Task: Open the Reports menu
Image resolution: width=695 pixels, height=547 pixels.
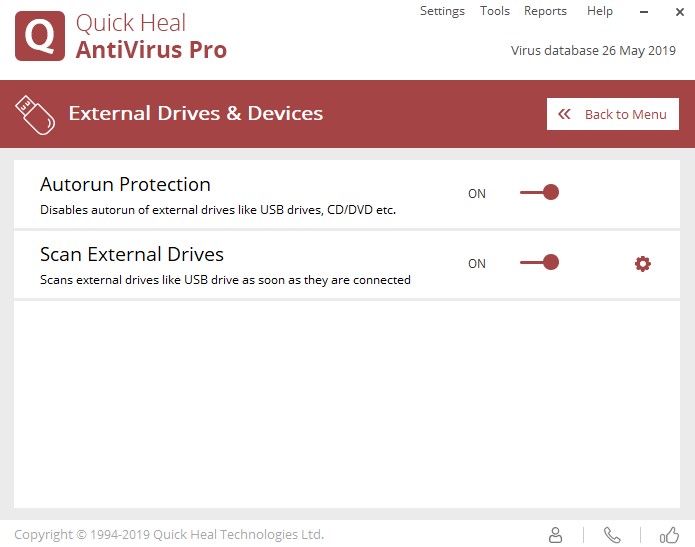Action: [545, 11]
